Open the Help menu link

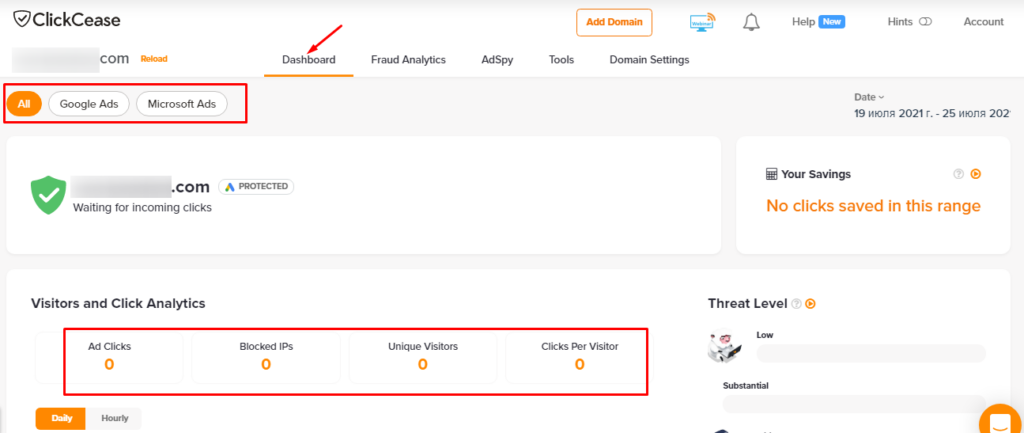(803, 22)
